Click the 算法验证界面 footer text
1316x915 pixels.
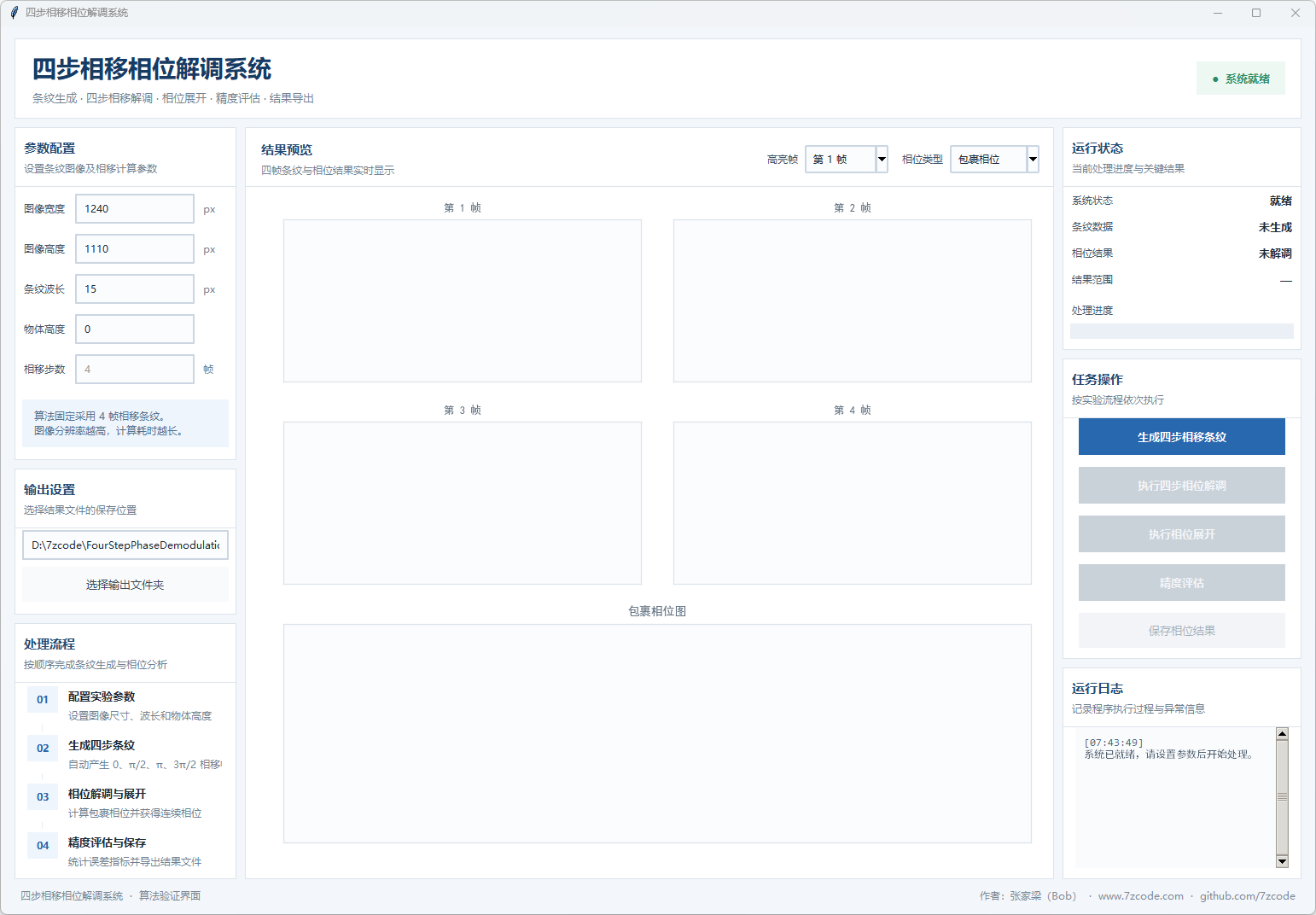point(170,896)
